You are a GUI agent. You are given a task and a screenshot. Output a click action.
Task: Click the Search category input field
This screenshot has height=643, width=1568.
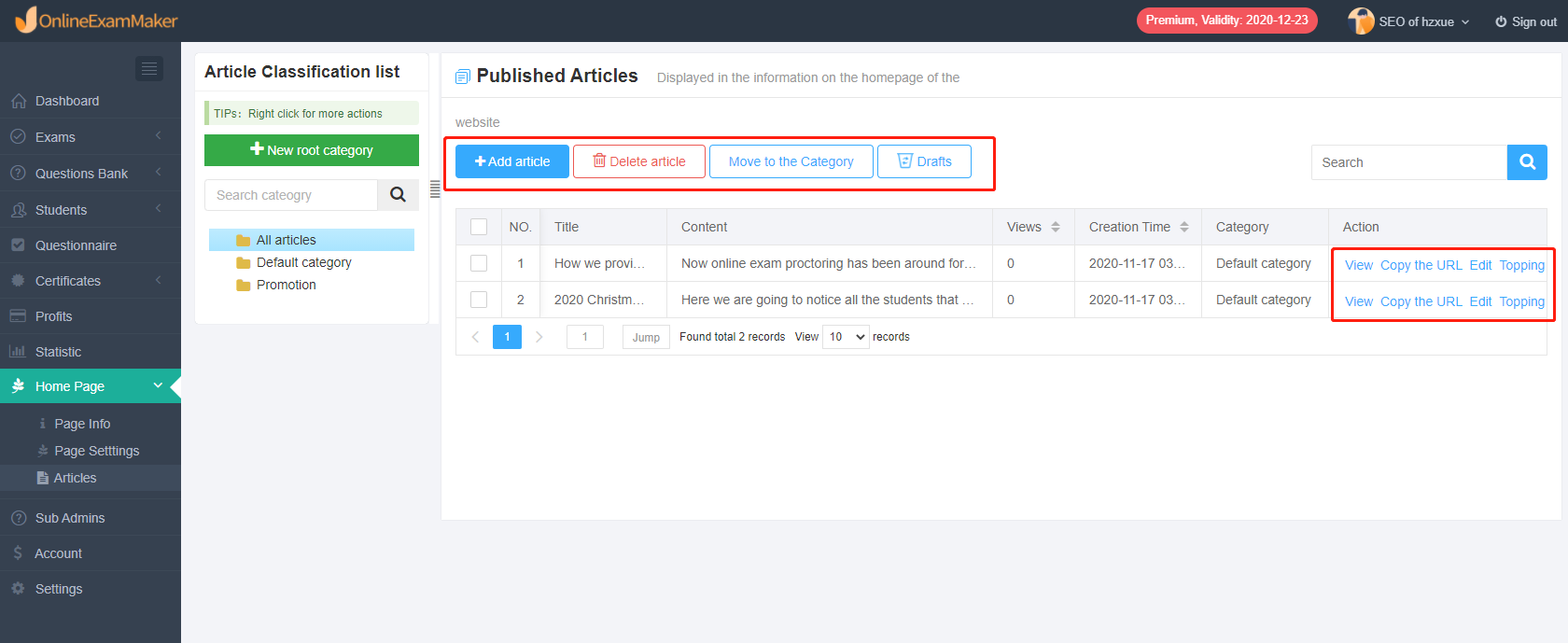pos(291,195)
